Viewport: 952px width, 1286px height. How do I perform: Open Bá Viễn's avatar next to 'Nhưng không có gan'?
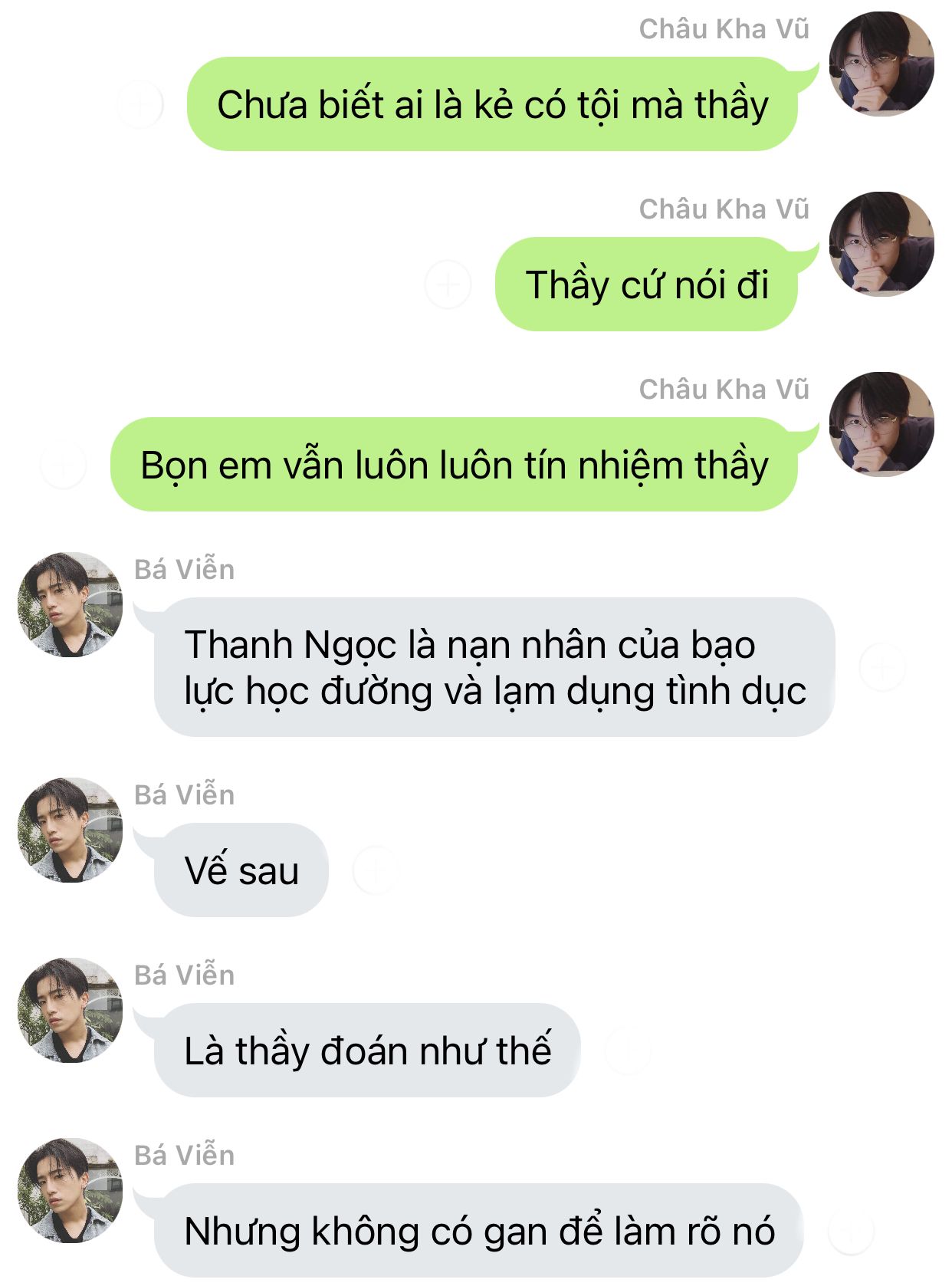(x=71, y=1190)
